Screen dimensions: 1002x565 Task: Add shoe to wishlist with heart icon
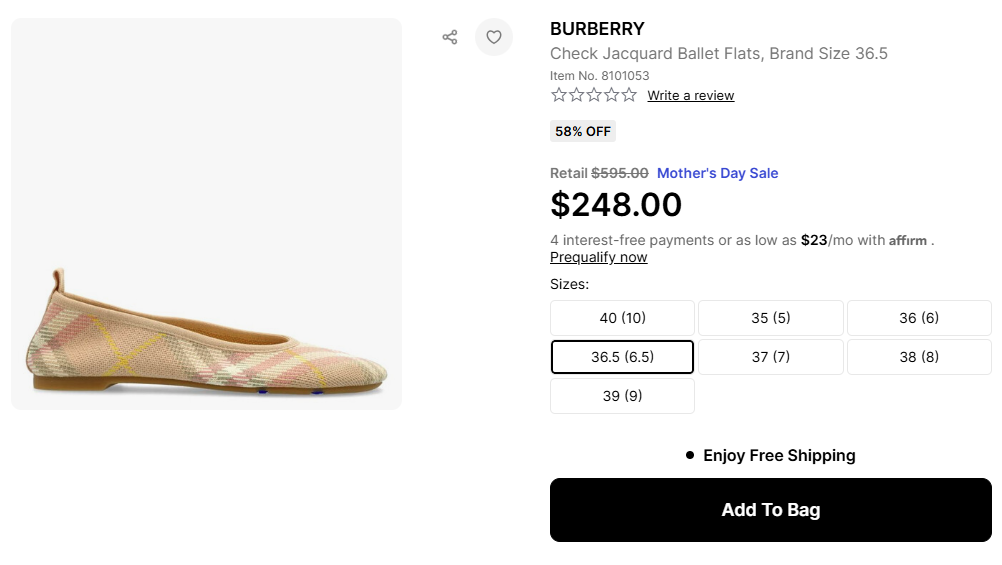pyautogui.click(x=494, y=37)
